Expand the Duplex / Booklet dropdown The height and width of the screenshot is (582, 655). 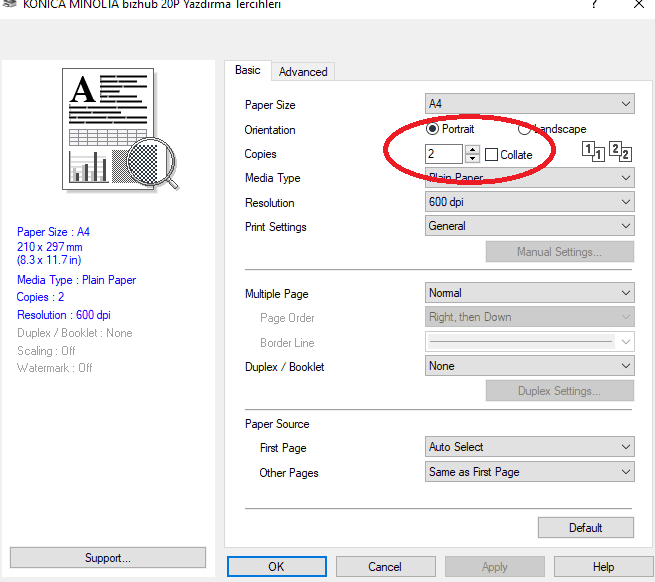(x=529, y=366)
